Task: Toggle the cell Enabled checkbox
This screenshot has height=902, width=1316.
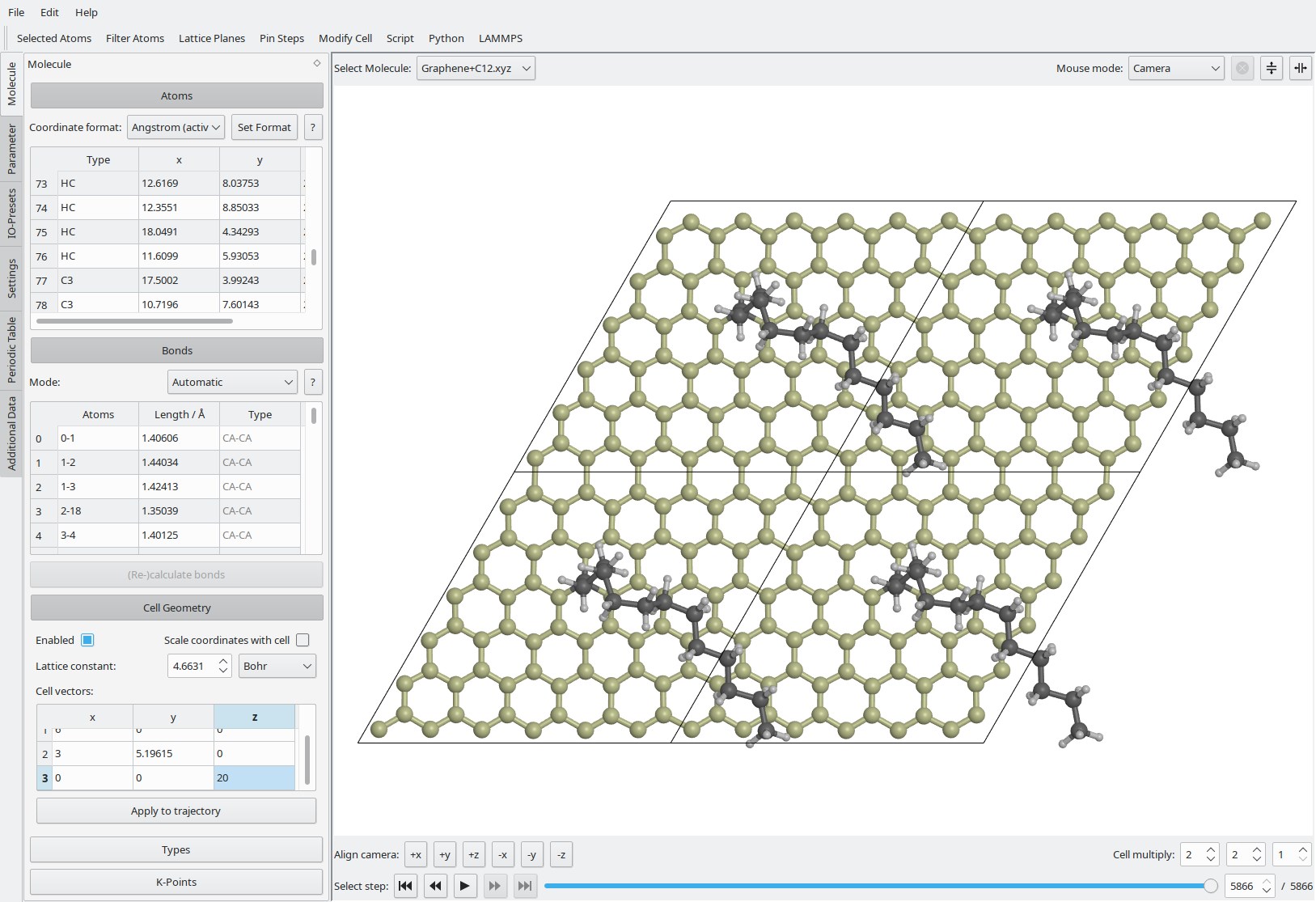Action: point(87,640)
